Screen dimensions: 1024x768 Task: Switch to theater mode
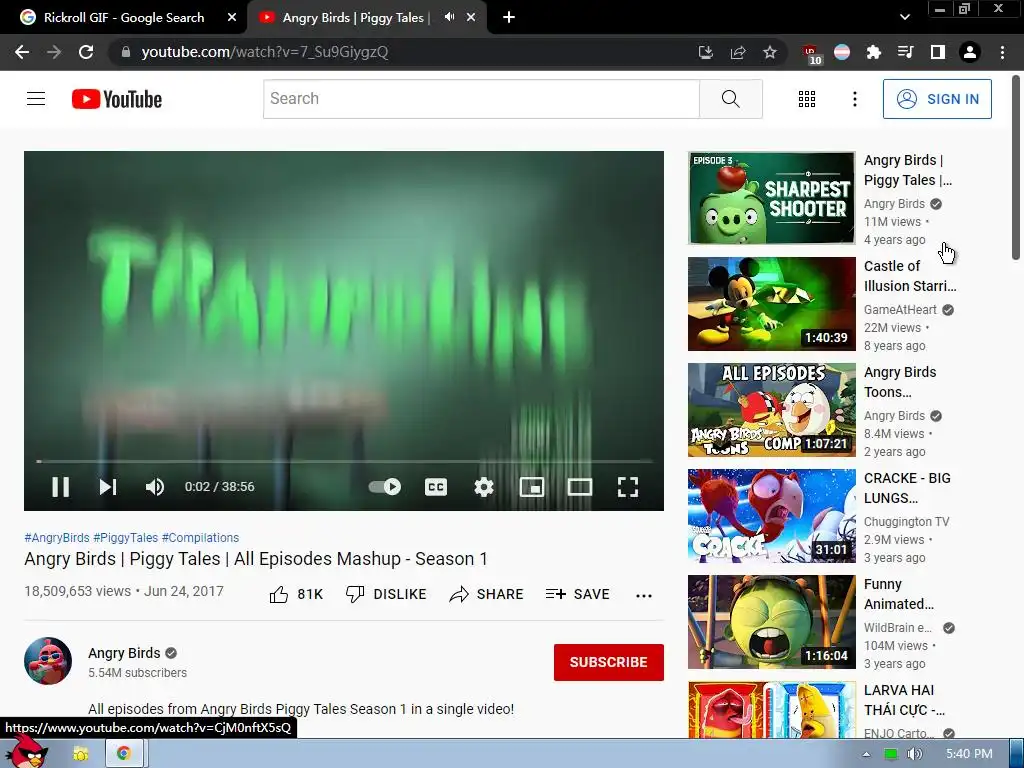pyautogui.click(x=580, y=487)
